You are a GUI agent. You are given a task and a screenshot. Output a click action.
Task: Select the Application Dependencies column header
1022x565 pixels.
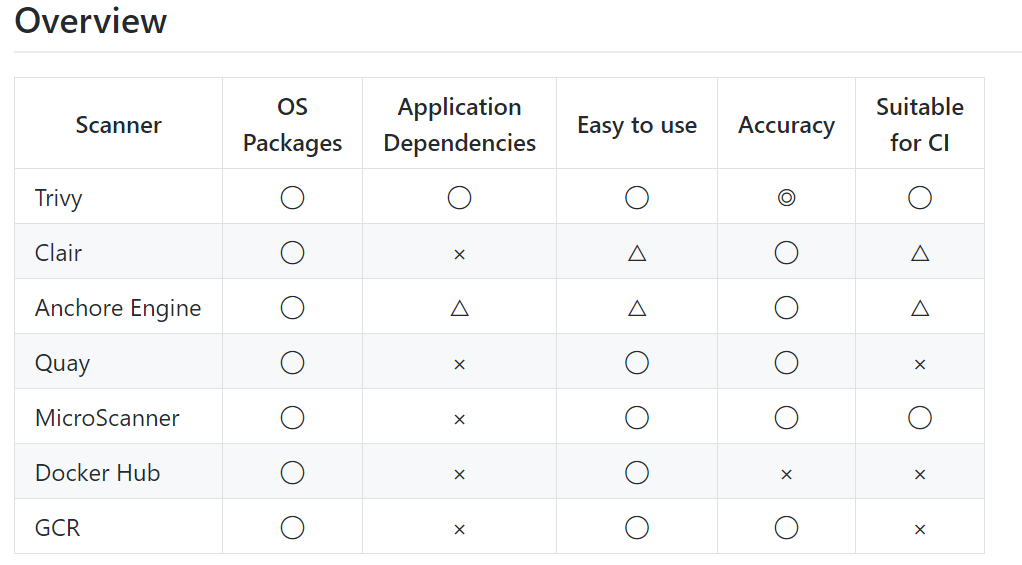click(459, 125)
